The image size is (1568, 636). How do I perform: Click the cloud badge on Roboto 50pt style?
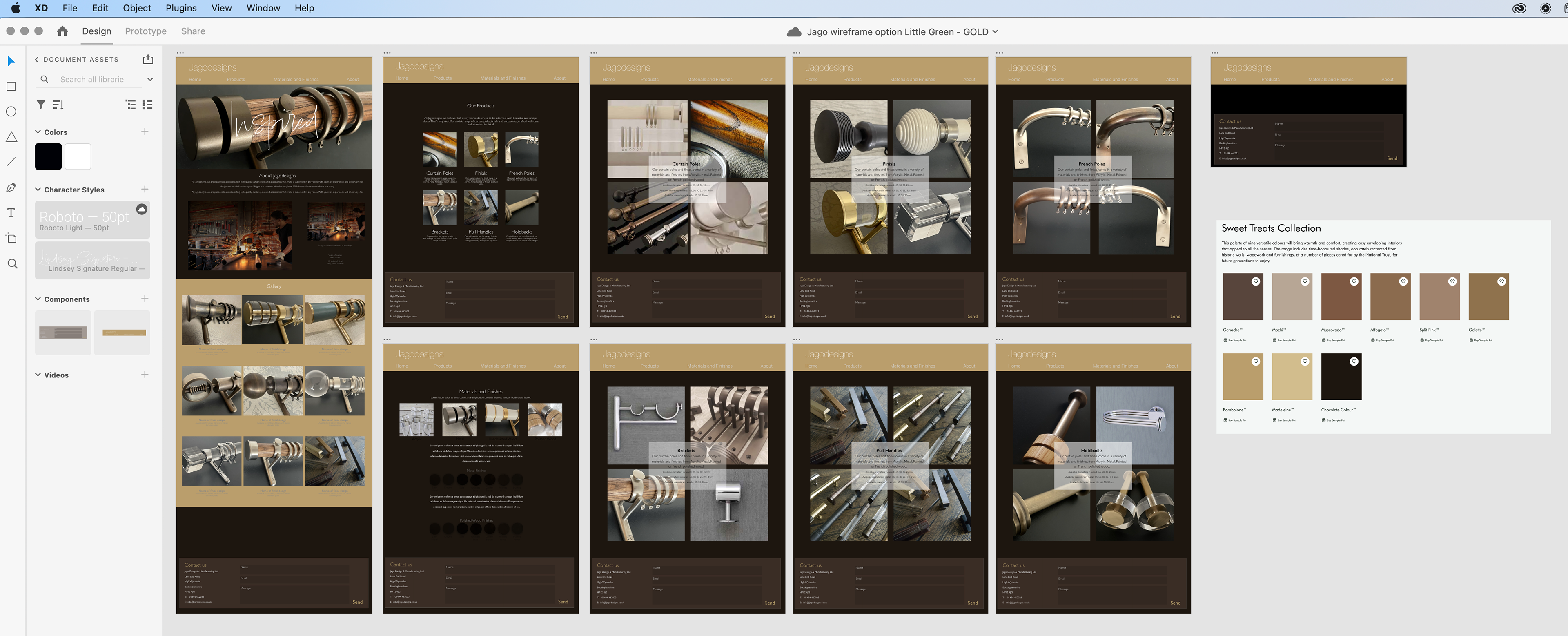(x=142, y=210)
